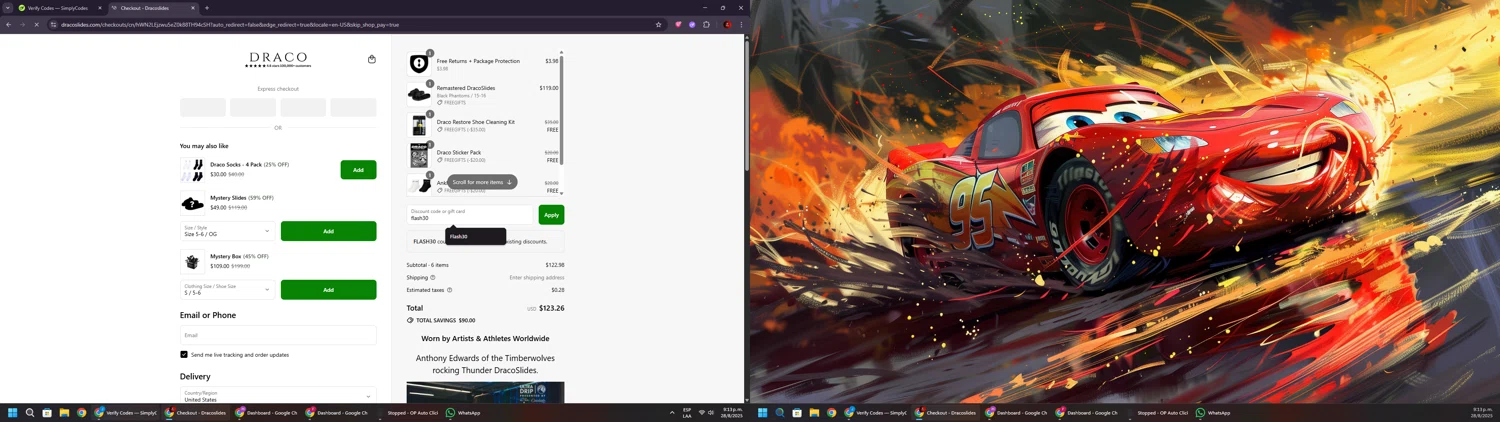Show hidden system tray icons
1500x422 pixels.
672,412
